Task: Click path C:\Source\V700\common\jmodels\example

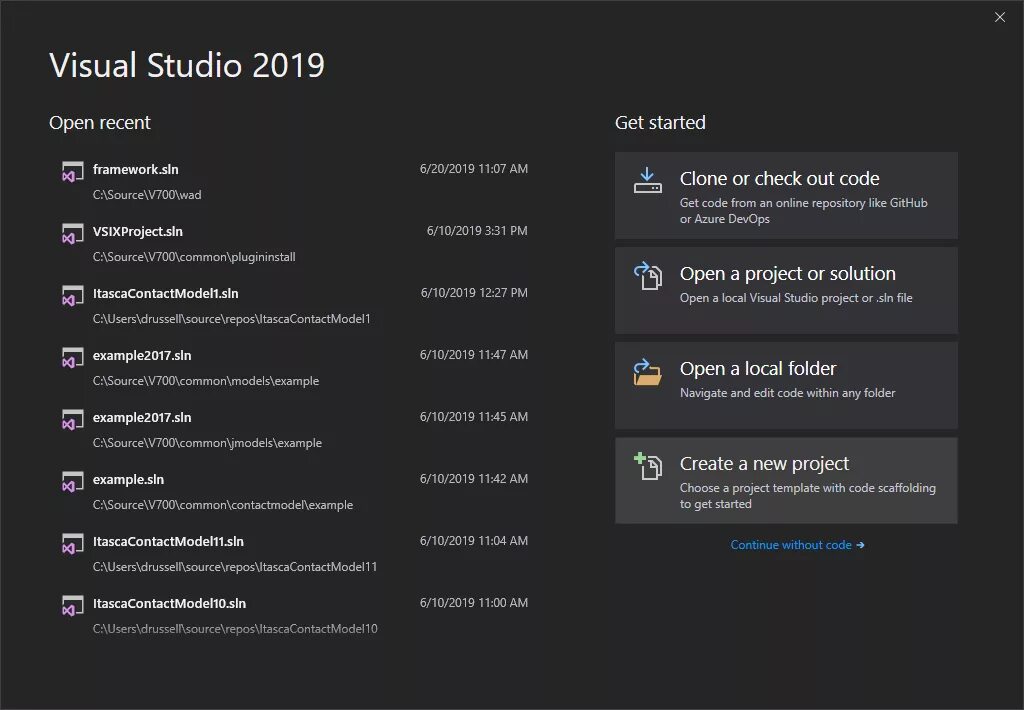Action: tap(207, 443)
